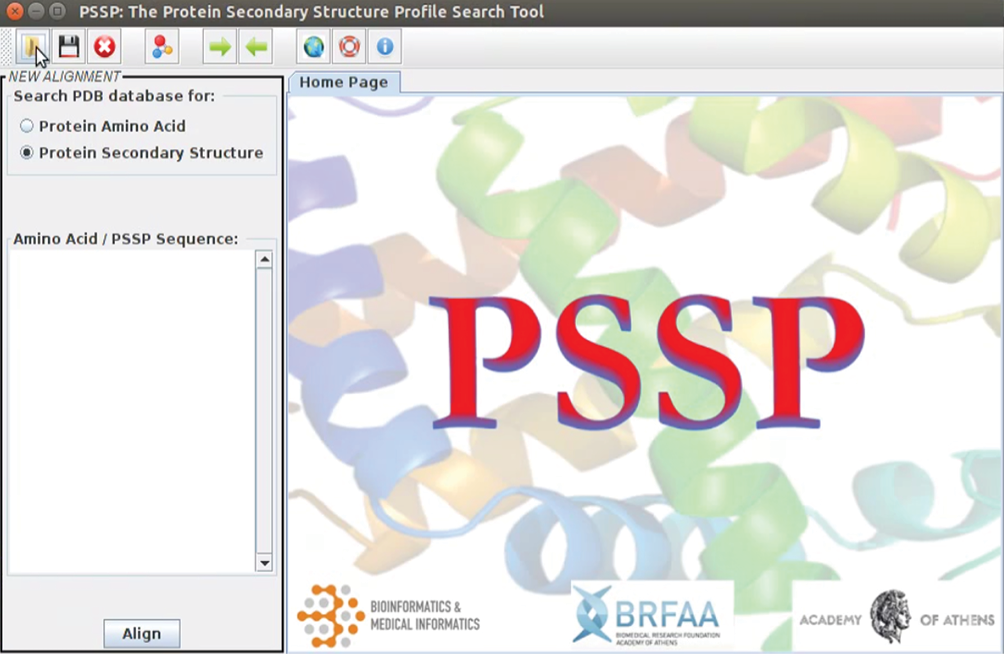Show program info with the blue info icon
Image resolution: width=1004 pixels, height=654 pixels.
tap(383, 46)
